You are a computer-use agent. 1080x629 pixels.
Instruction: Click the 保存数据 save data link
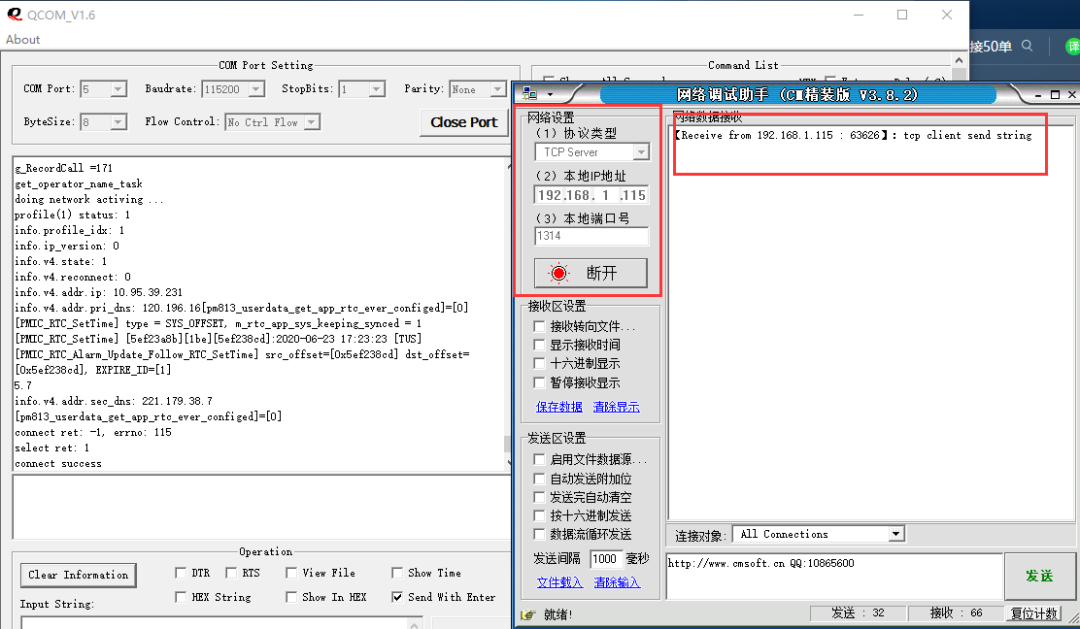tap(559, 407)
